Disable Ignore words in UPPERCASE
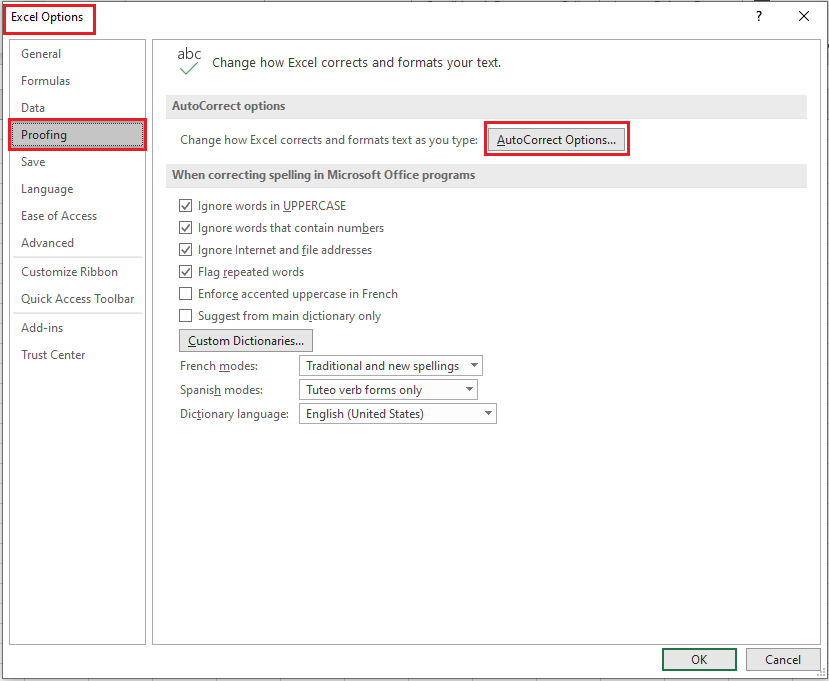 pos(186,205)
